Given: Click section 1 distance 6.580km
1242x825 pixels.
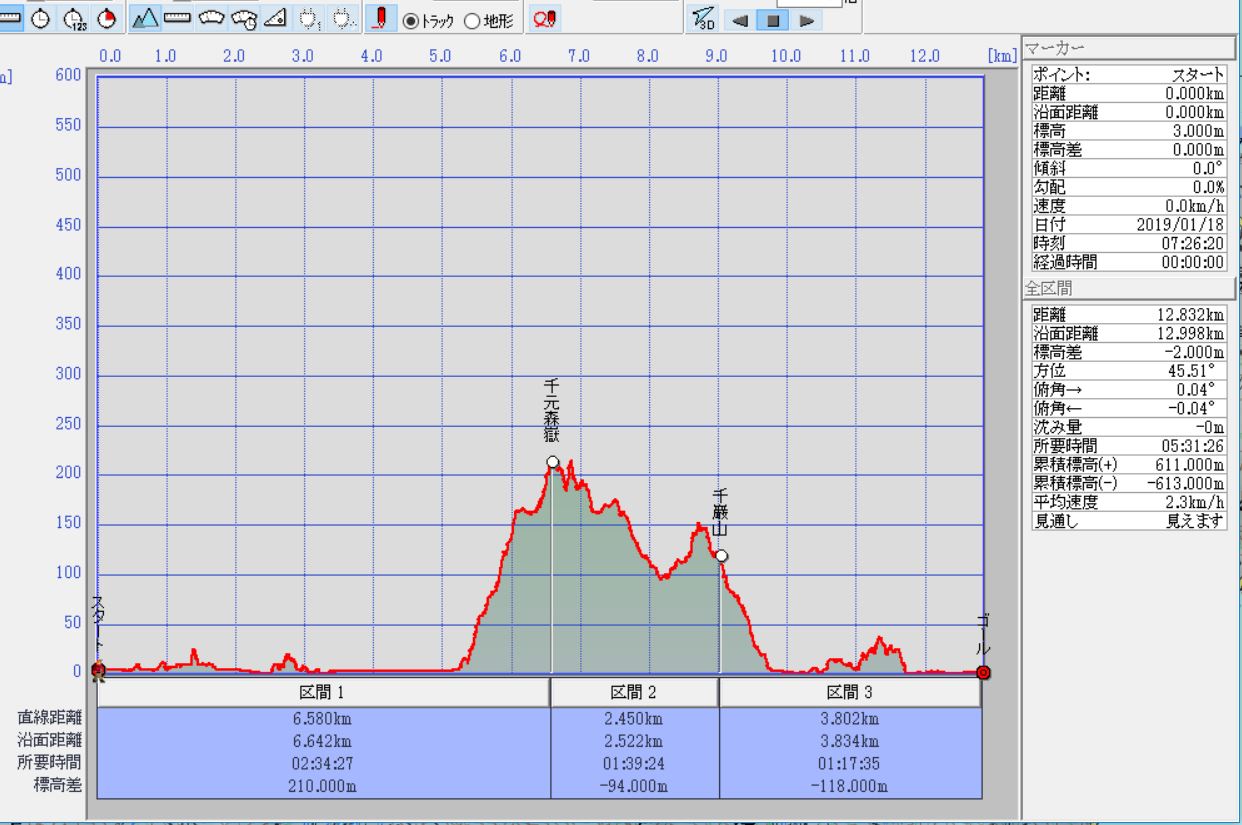Looking at the screenshot, I should [x=324, y=718].
